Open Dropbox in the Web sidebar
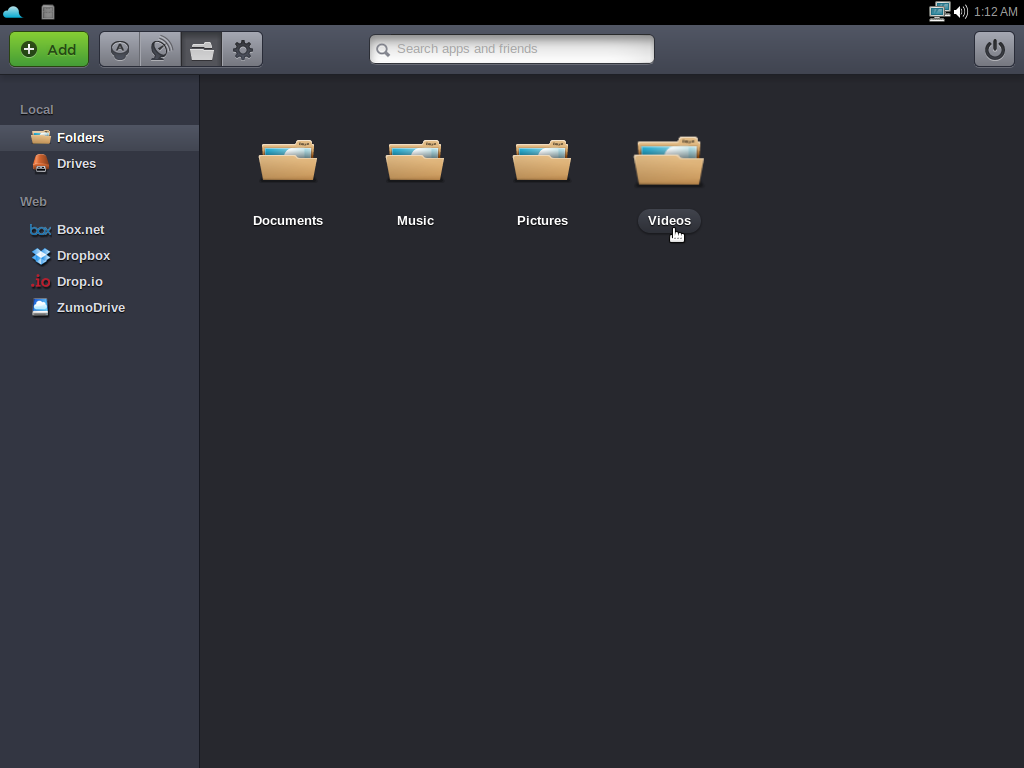 [x=99, y=256]
